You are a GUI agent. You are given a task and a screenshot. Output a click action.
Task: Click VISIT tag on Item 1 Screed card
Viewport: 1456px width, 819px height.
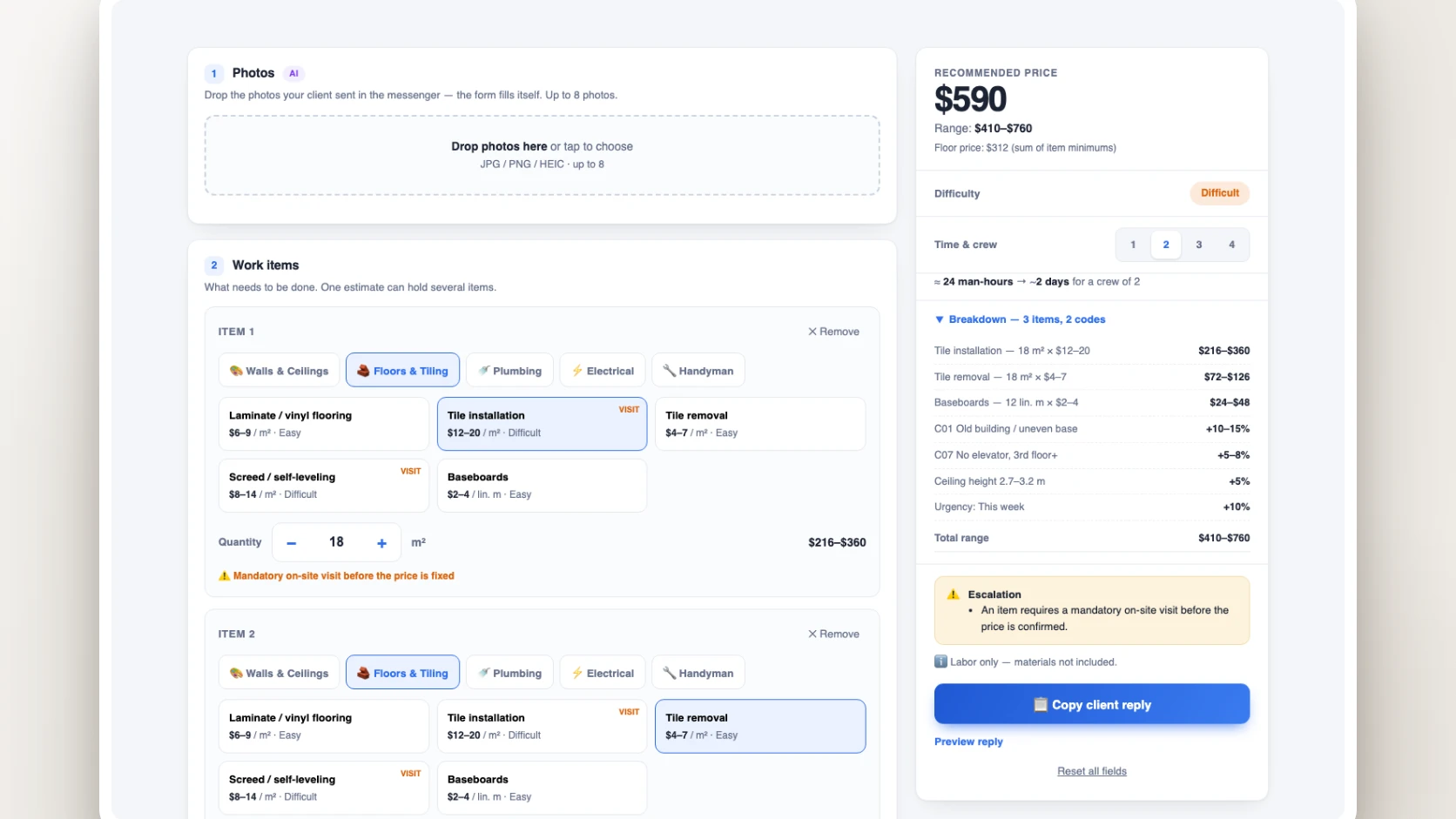[x=410, y=471]
